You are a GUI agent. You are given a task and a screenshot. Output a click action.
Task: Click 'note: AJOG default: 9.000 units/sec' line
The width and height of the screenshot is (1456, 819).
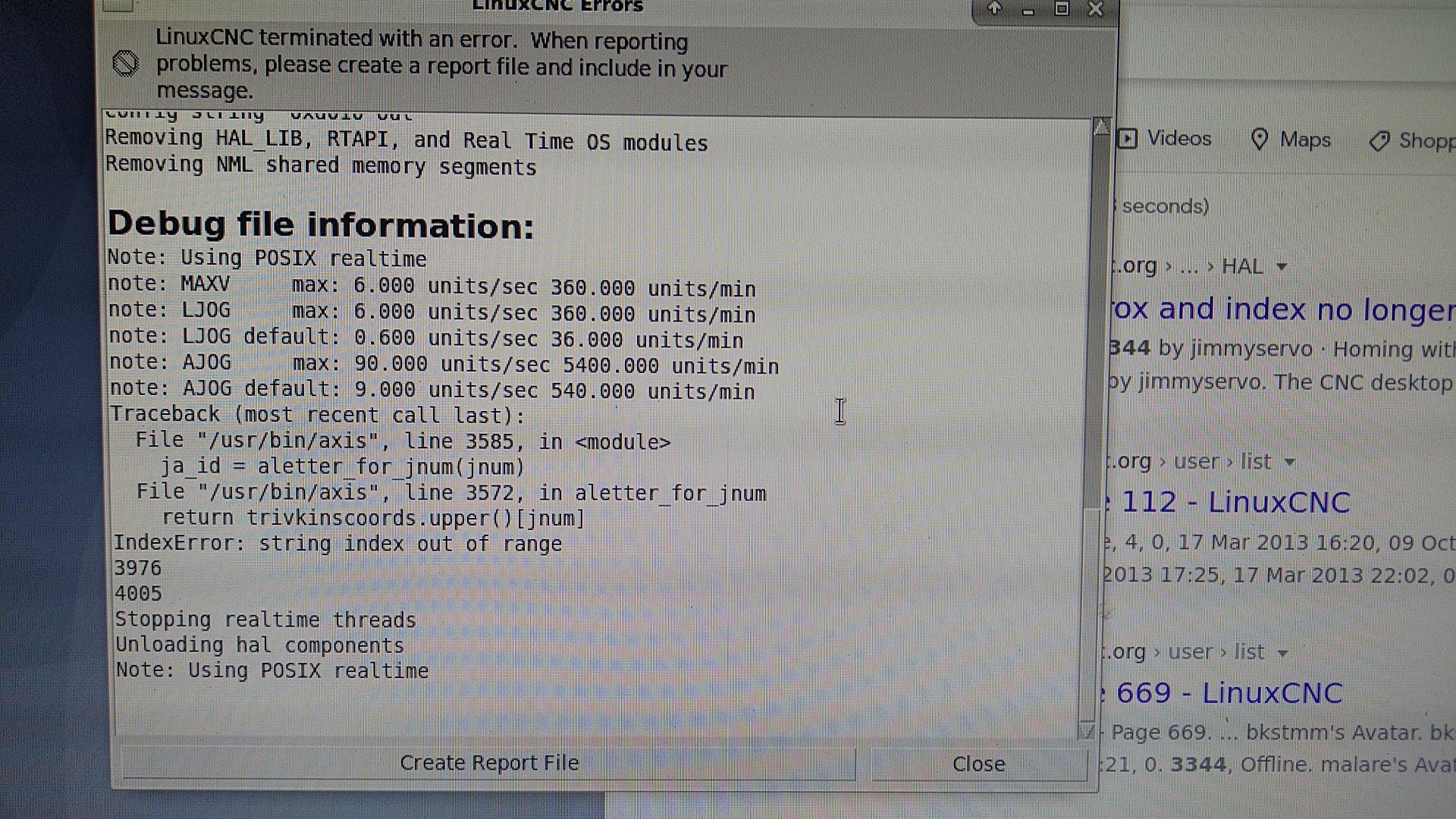pyautogui.click(x=432, y=390)
